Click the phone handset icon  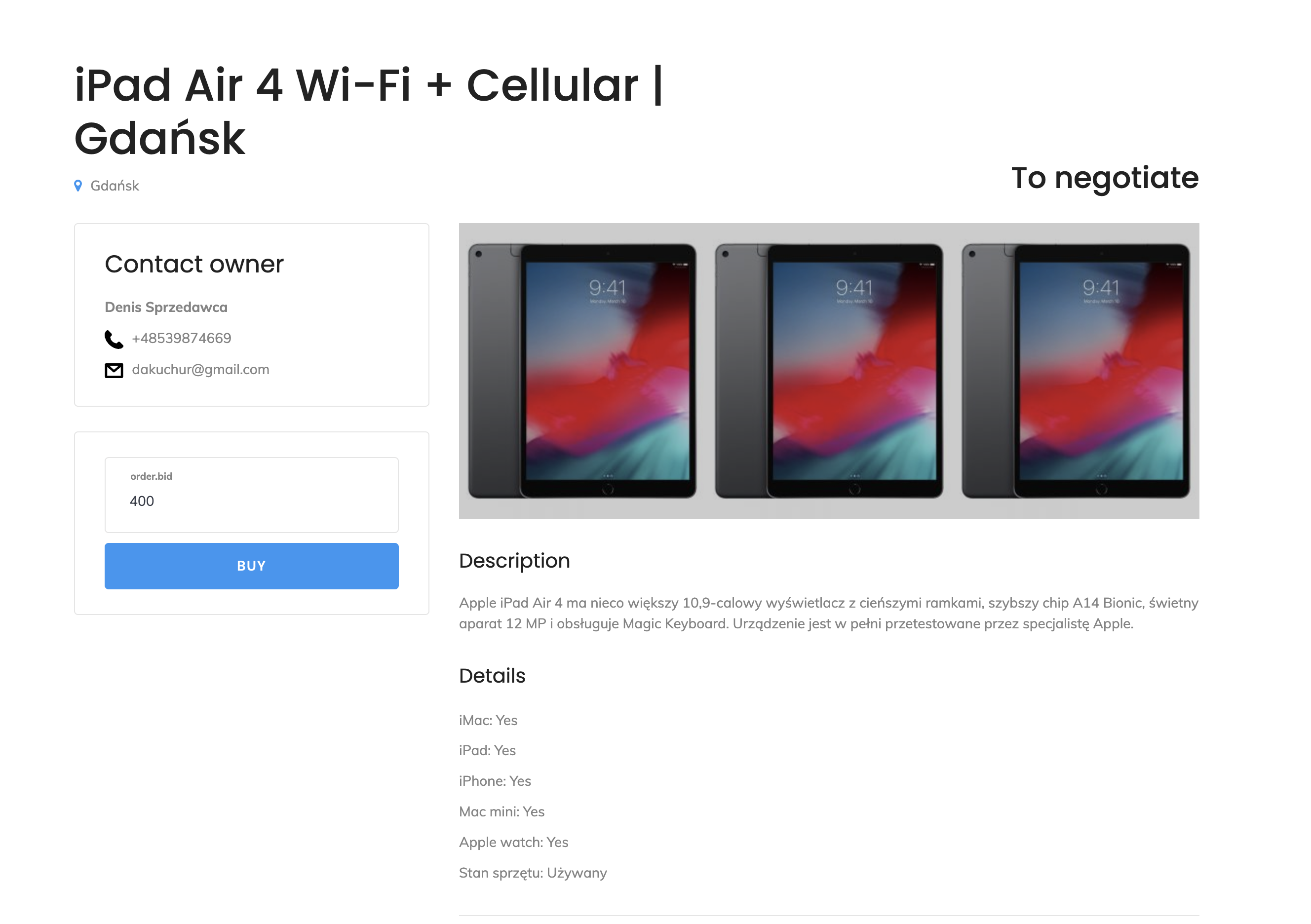pyautogui.click(x=114, y=339)
